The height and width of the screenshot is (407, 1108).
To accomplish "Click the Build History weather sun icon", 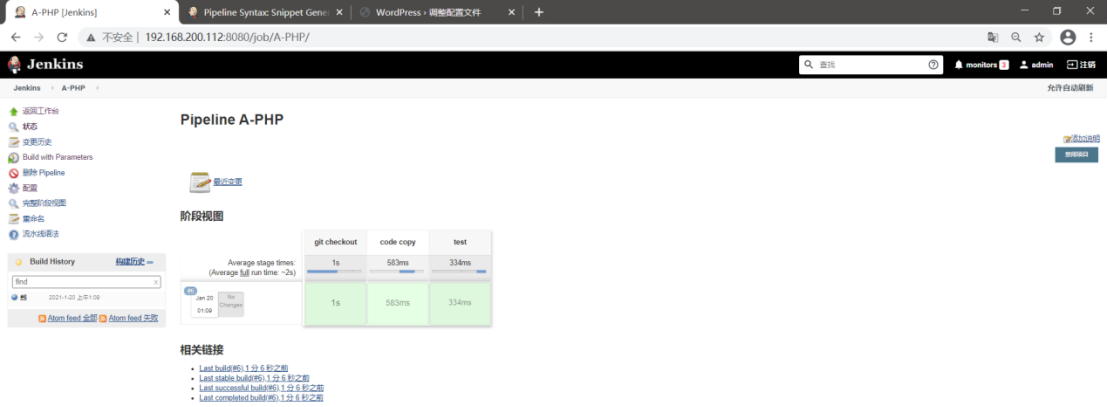I will 19,262.
